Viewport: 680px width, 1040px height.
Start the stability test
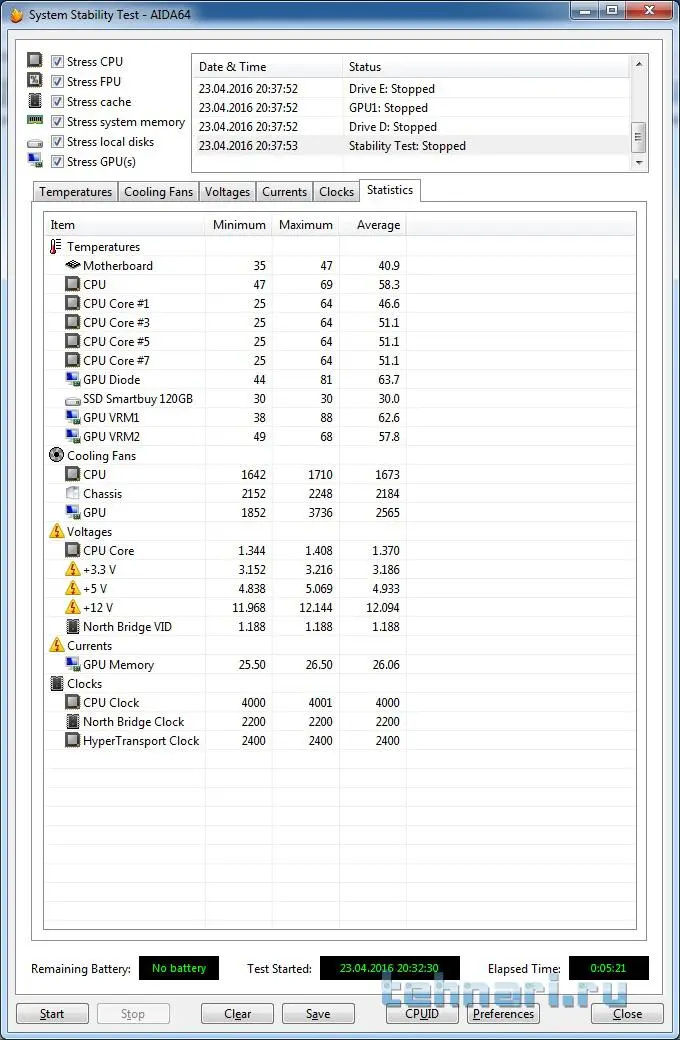pos(52,1014)
